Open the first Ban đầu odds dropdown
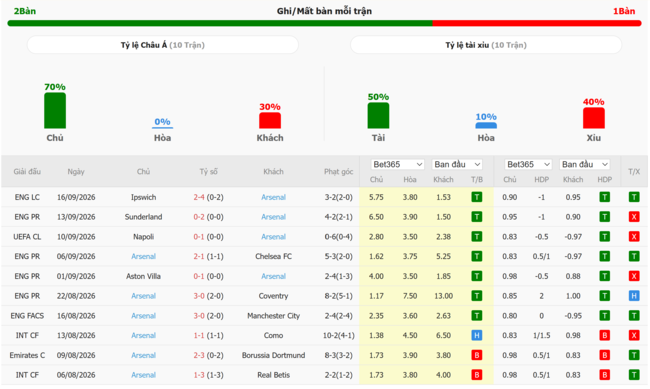 coord(457,165)
